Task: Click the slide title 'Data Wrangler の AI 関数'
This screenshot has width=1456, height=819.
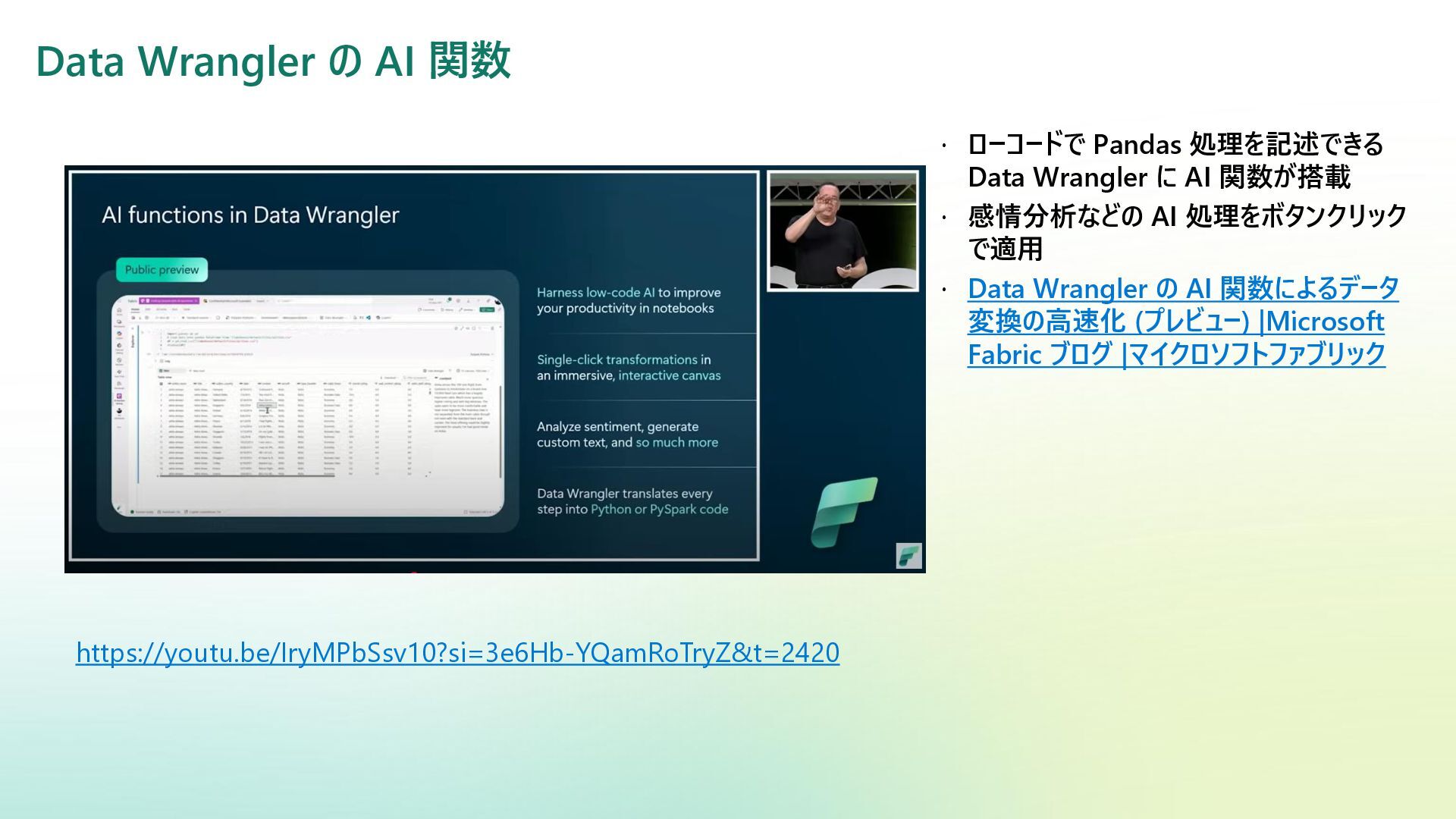Action: point(273,61)
